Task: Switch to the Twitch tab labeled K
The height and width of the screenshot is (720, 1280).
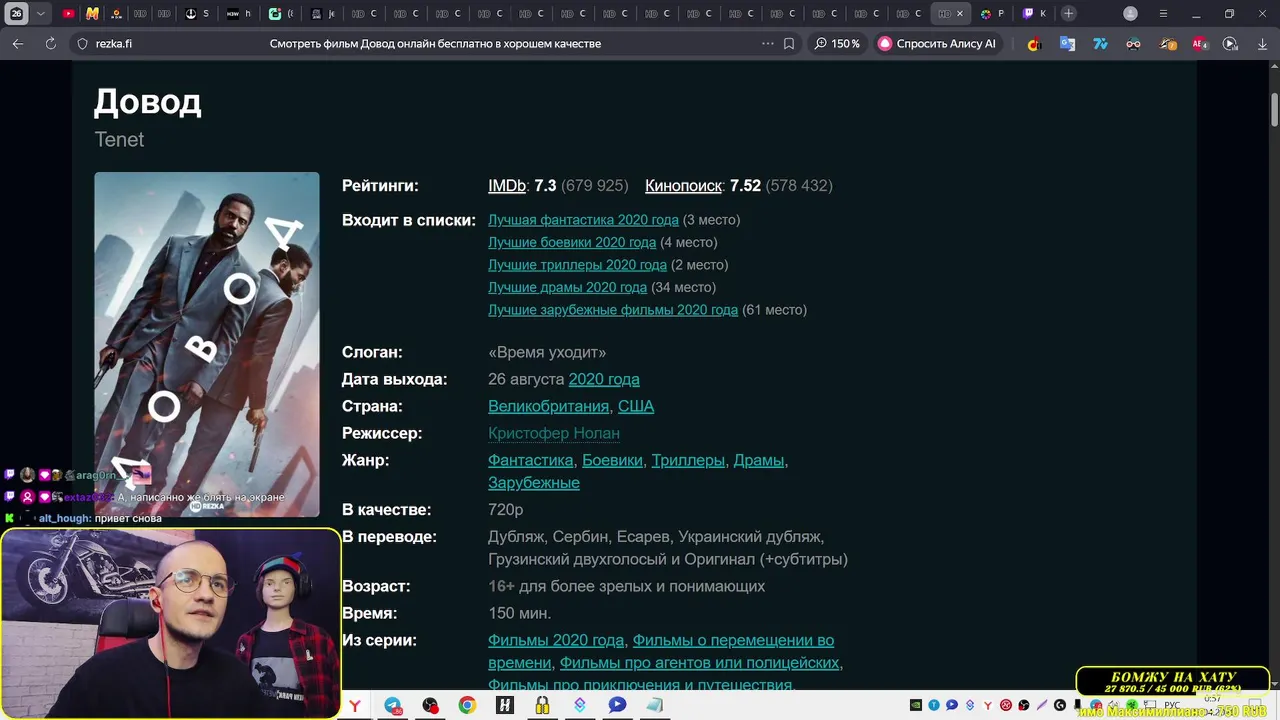Action: 1034,14
